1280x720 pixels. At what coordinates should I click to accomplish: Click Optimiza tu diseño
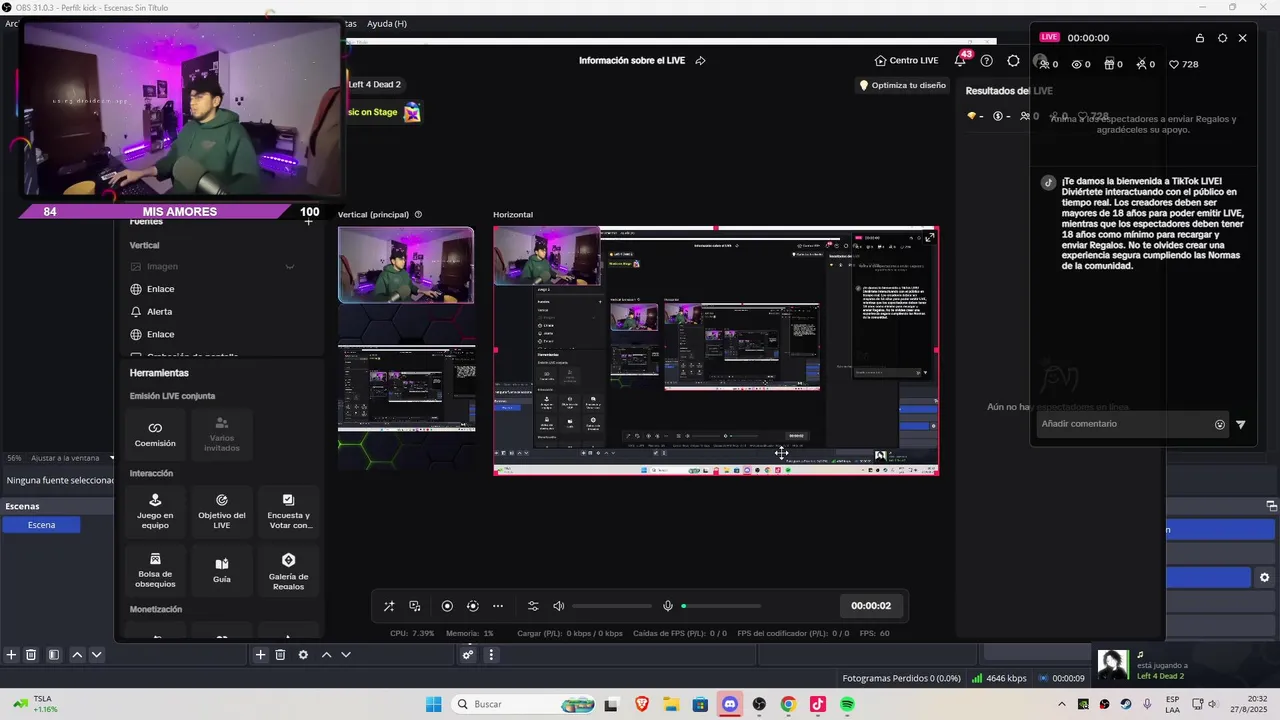point(902,85)
